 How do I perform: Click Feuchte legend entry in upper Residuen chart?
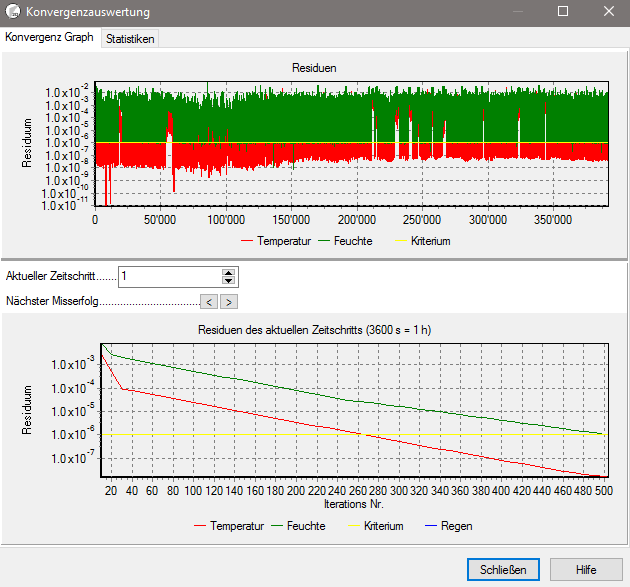353,241
